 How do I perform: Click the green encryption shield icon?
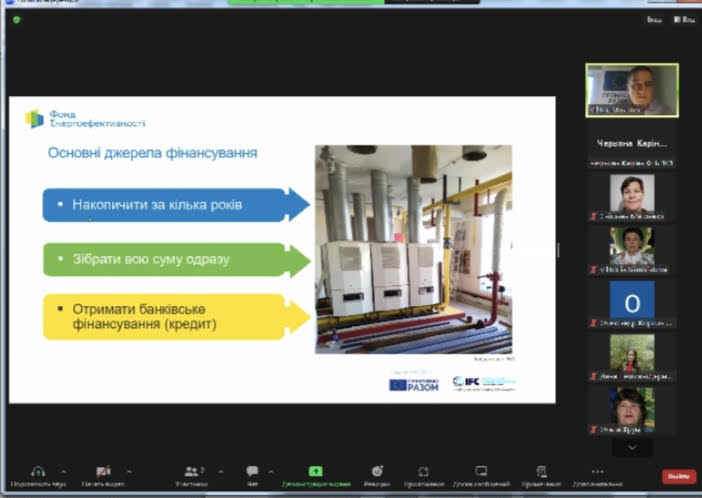click(17, 19)
